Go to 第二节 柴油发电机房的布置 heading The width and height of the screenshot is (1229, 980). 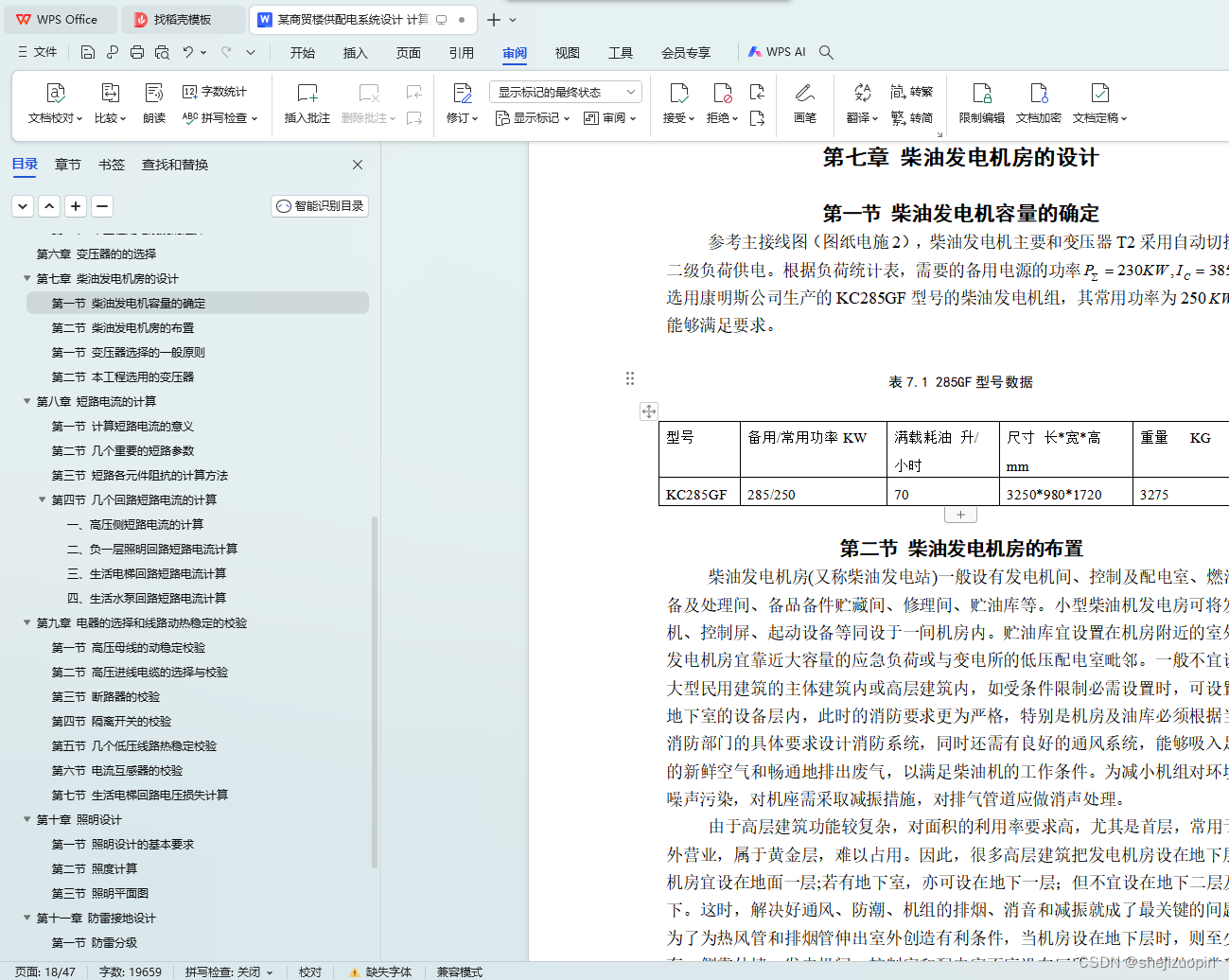(x=123, y=327)
